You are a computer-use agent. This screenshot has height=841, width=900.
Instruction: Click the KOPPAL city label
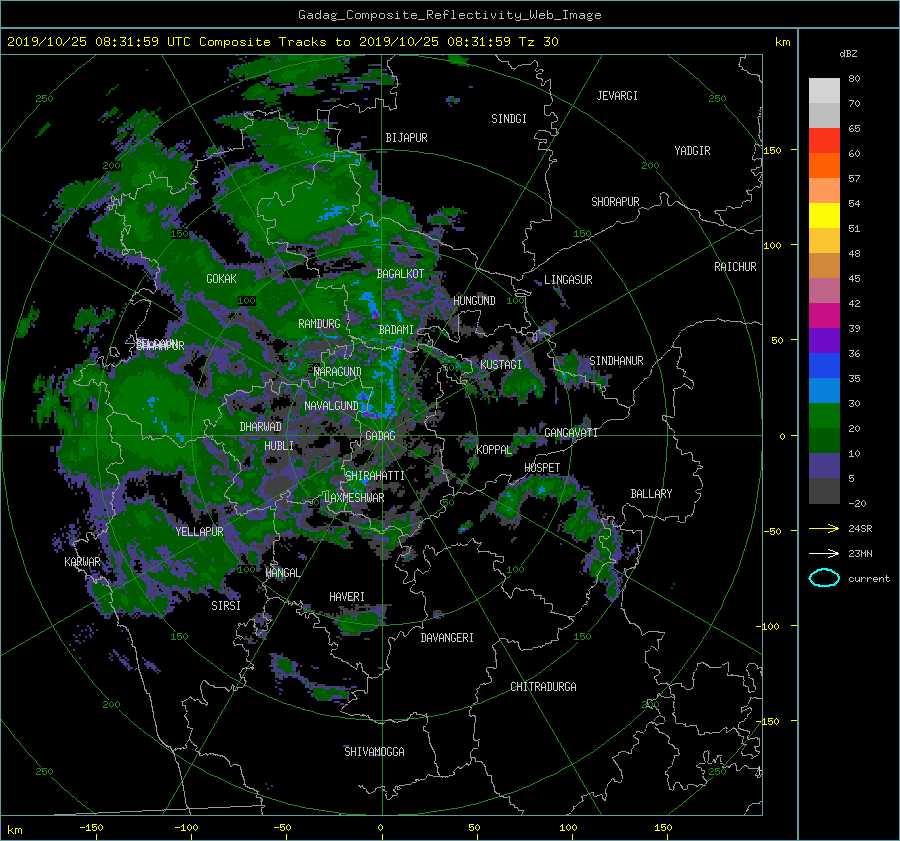494,450
